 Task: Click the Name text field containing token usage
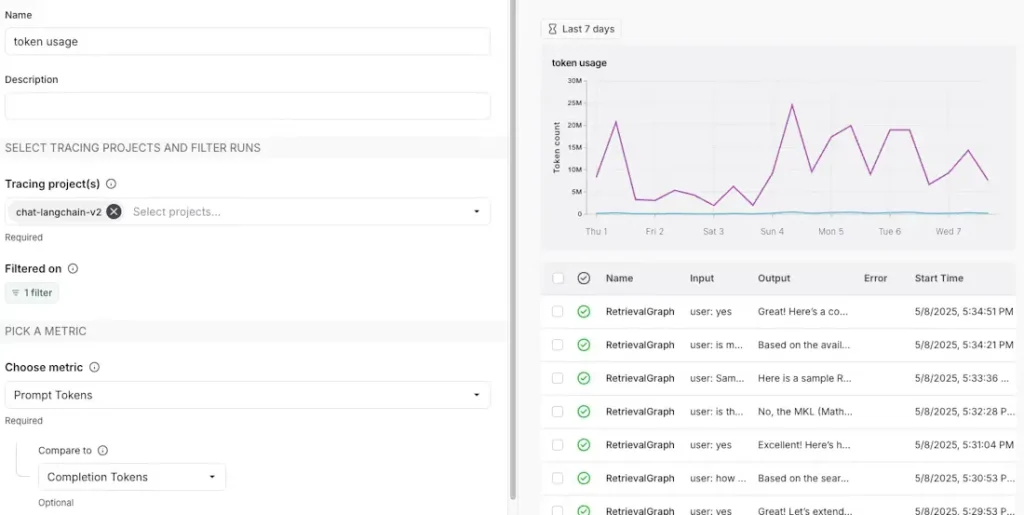coord(248,41)
